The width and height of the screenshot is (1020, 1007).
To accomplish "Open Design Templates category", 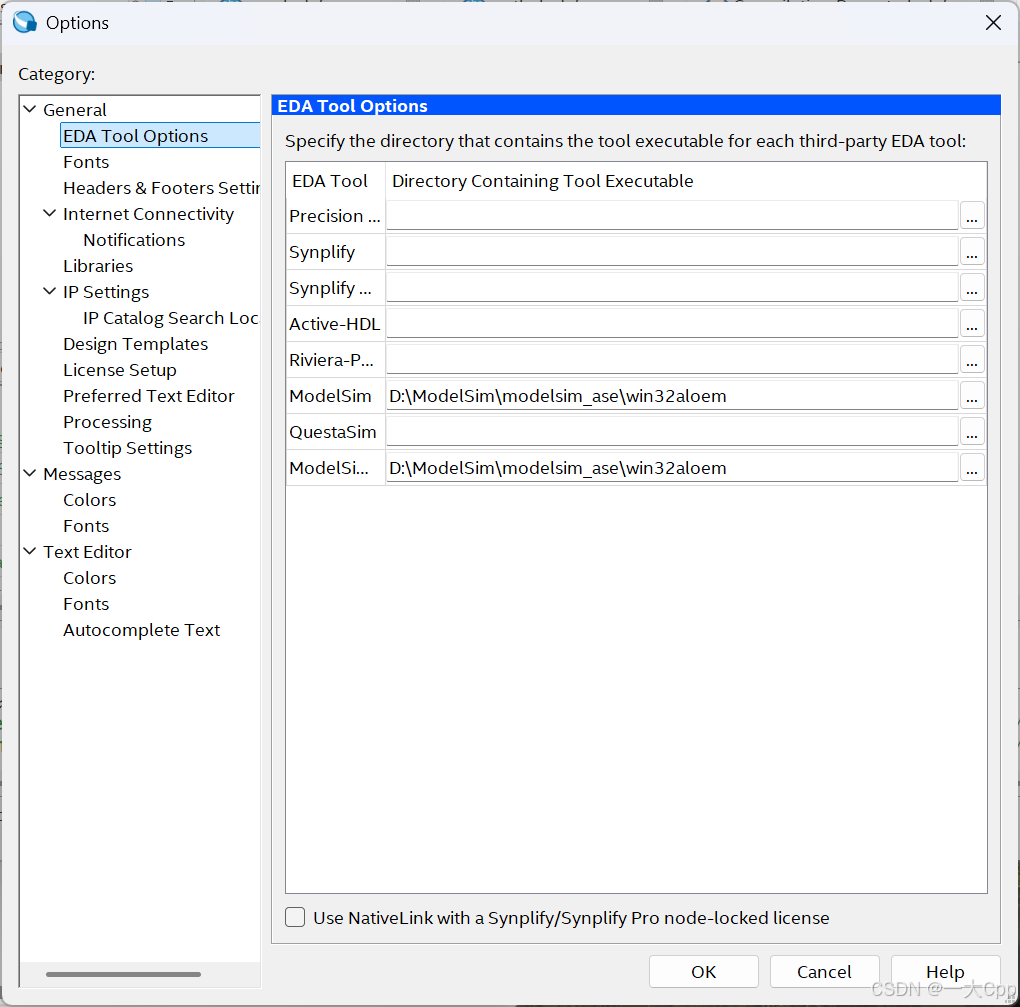I will [x=135, y=344].
